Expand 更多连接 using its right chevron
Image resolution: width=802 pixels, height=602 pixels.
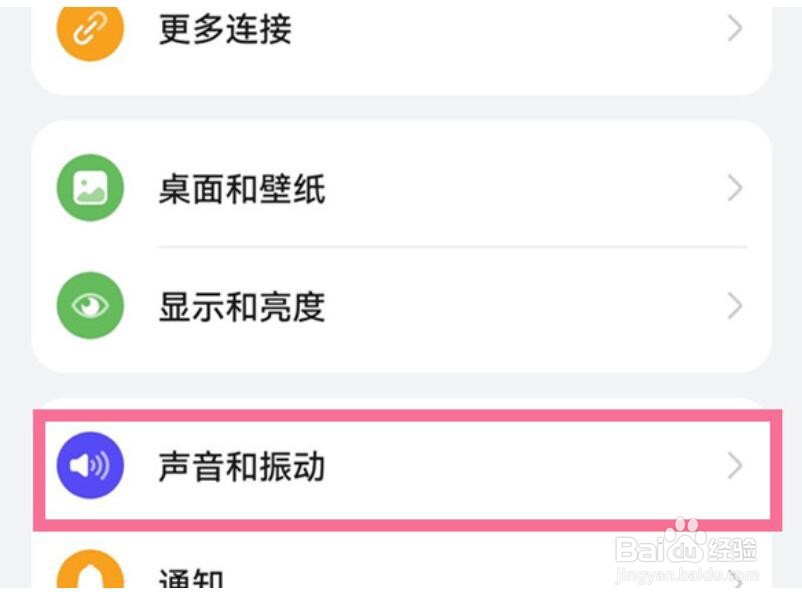pyautogui.click(x=735, y=29)
